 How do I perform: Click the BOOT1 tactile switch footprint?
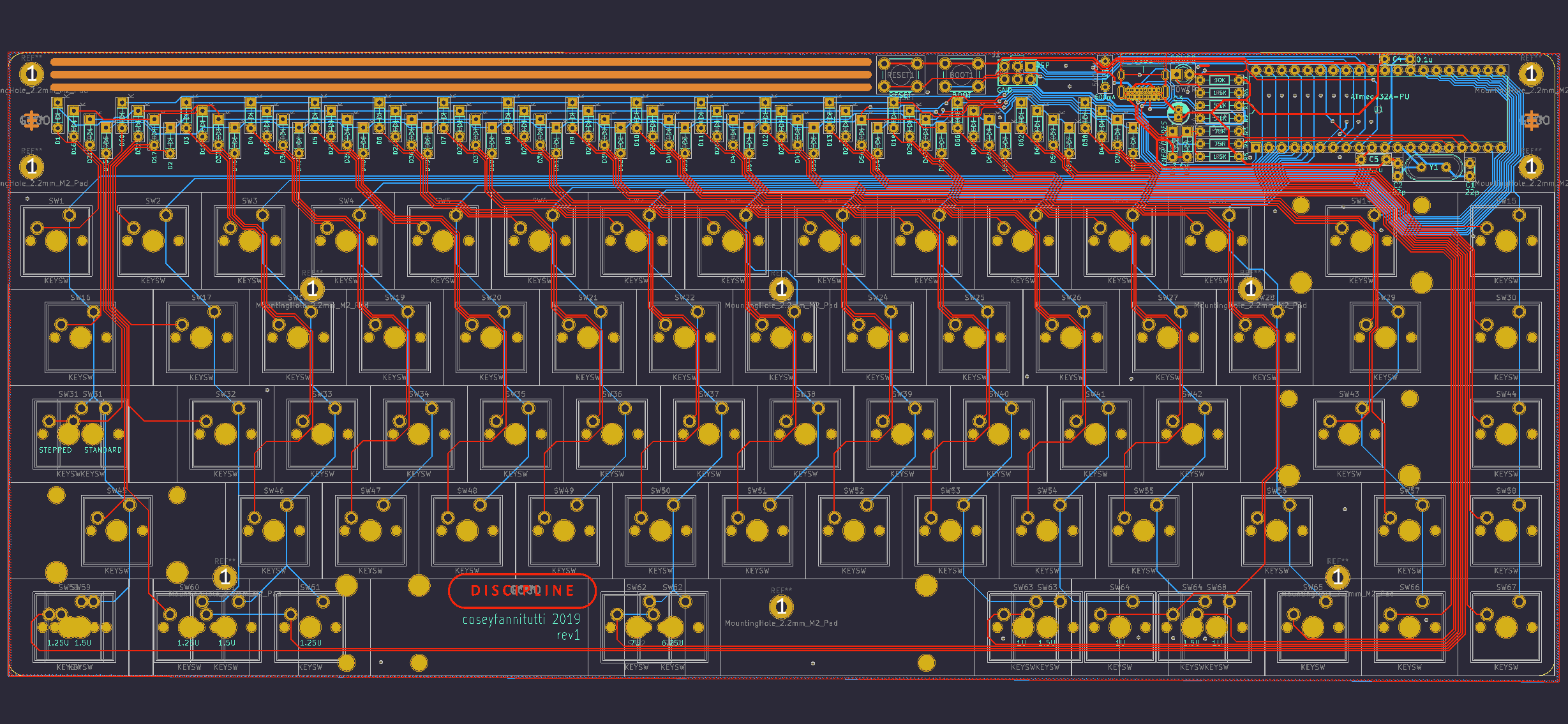tap(960, 75)
